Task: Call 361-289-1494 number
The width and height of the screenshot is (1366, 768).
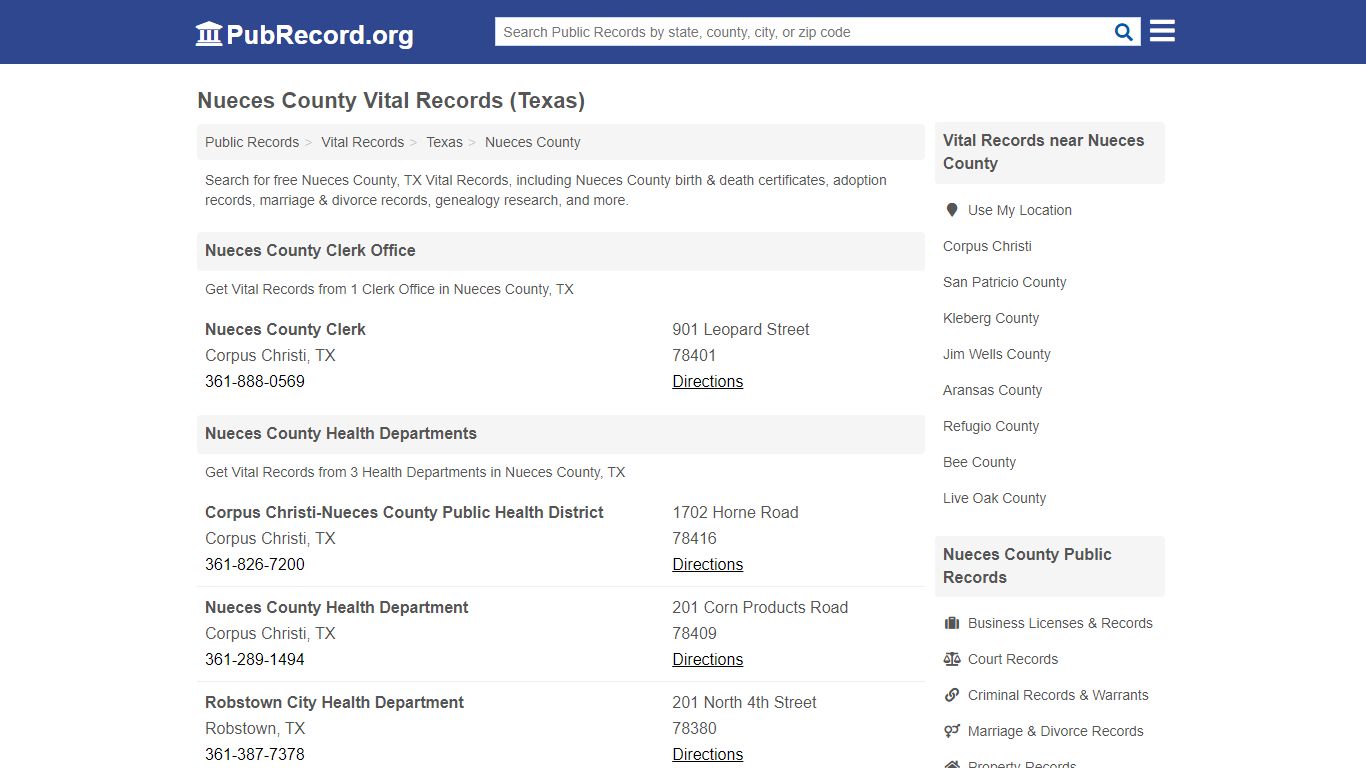Action: click(x=255, y=659)
